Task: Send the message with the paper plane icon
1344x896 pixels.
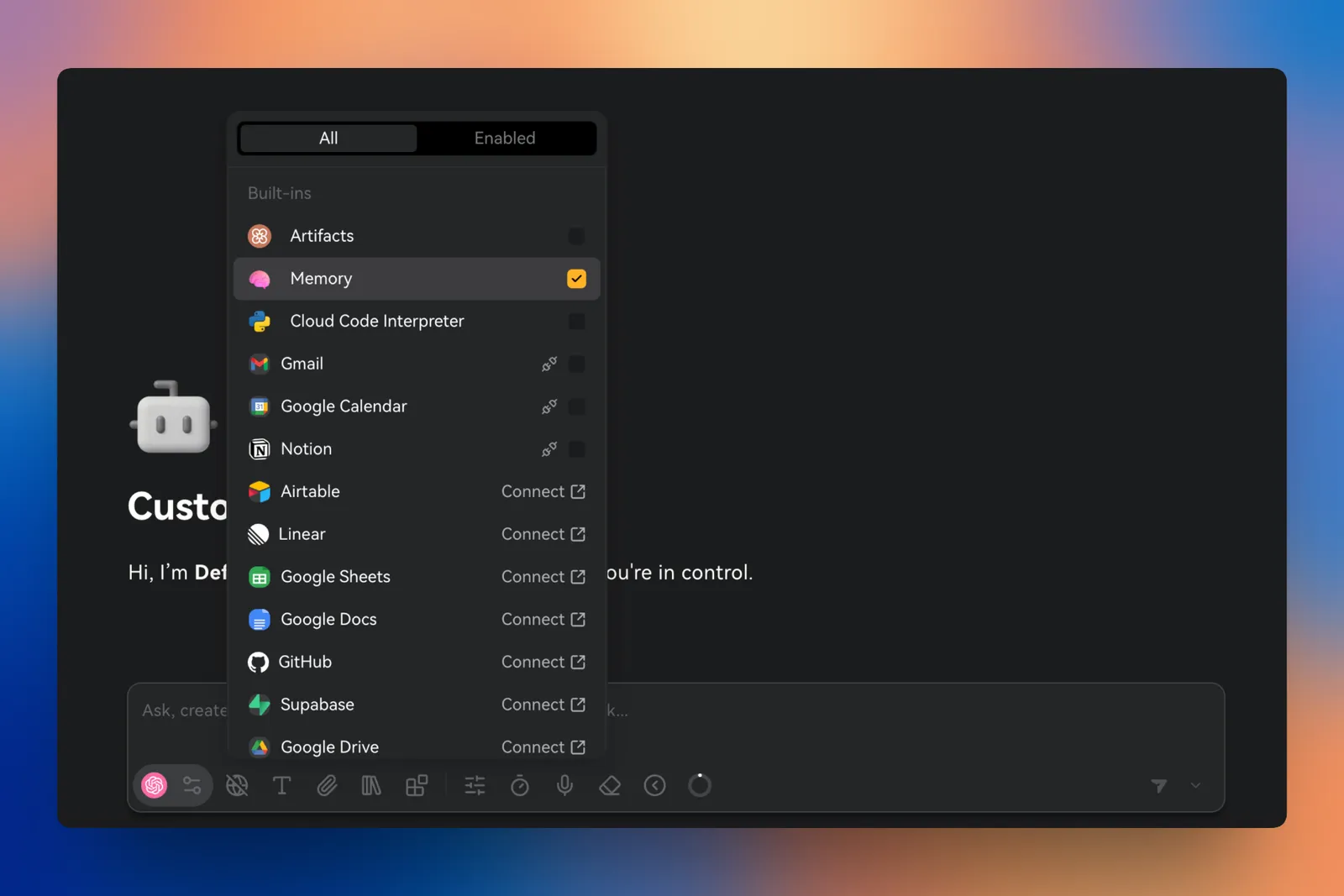Action: coord(1159,785)
